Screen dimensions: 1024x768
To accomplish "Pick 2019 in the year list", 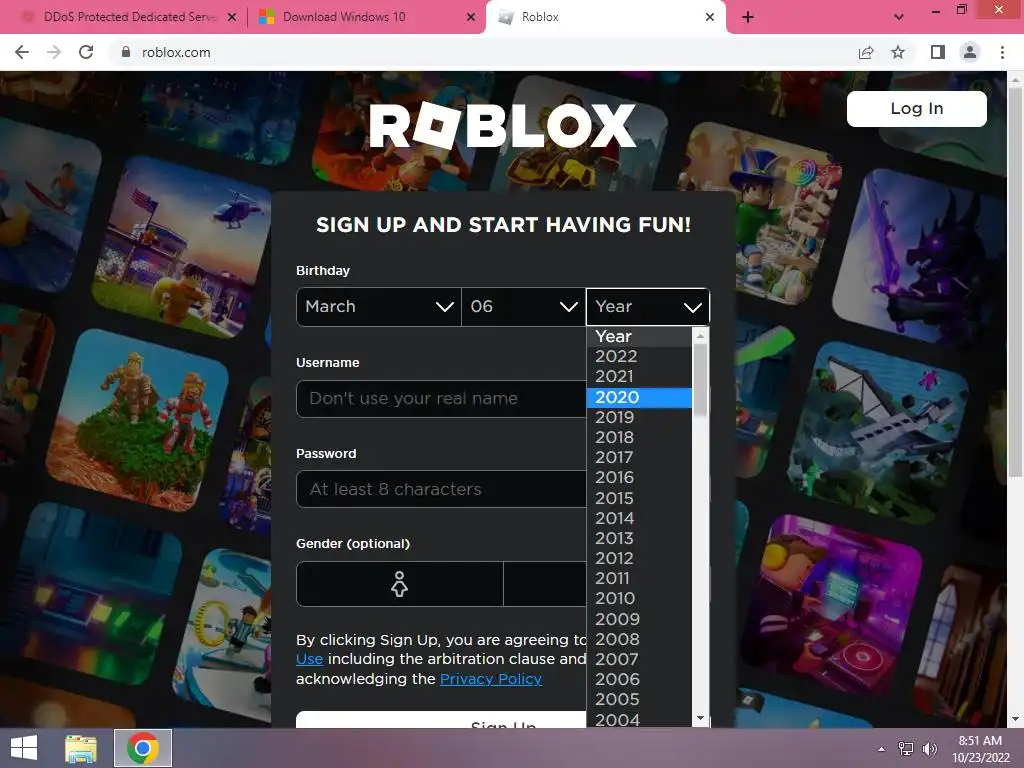I will point(639,417).
